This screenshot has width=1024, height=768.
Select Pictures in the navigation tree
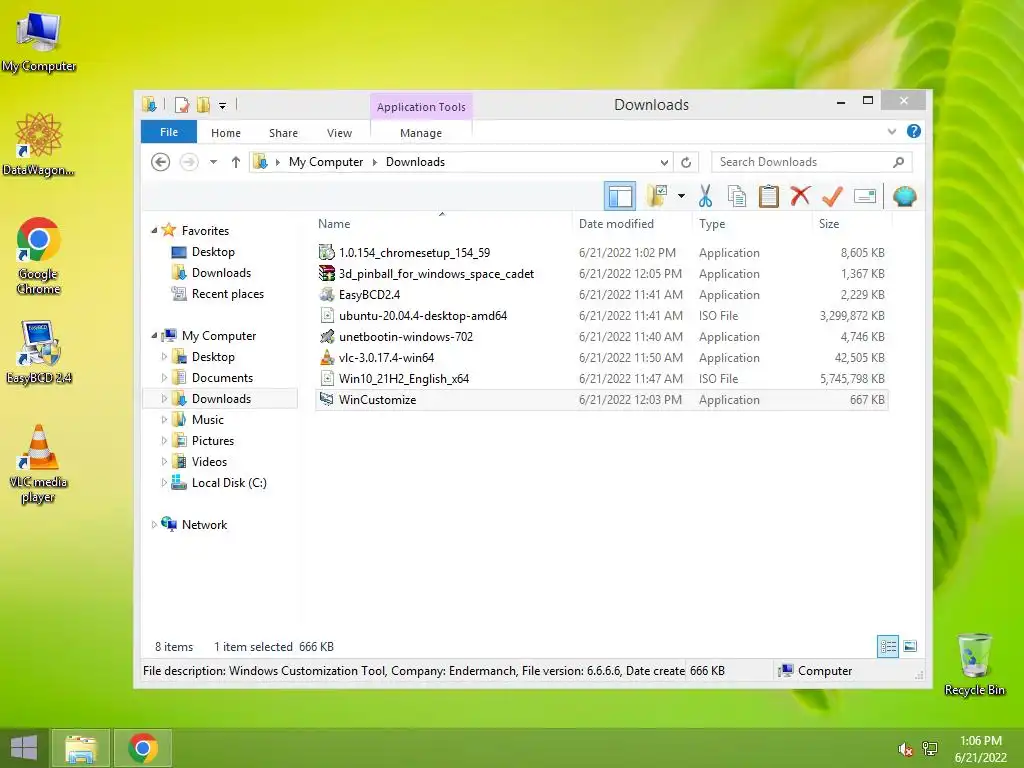coord(212,441)
